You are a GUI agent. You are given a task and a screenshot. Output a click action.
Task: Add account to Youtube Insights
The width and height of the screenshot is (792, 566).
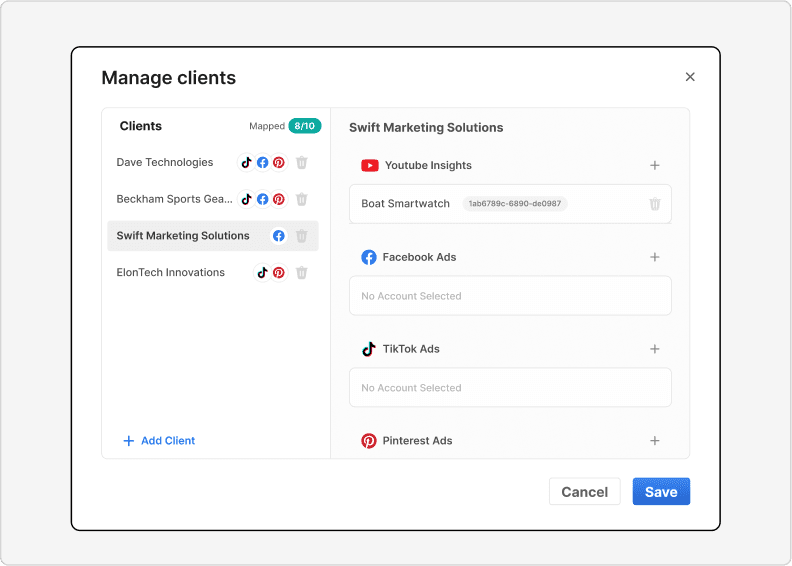point(655,165)
